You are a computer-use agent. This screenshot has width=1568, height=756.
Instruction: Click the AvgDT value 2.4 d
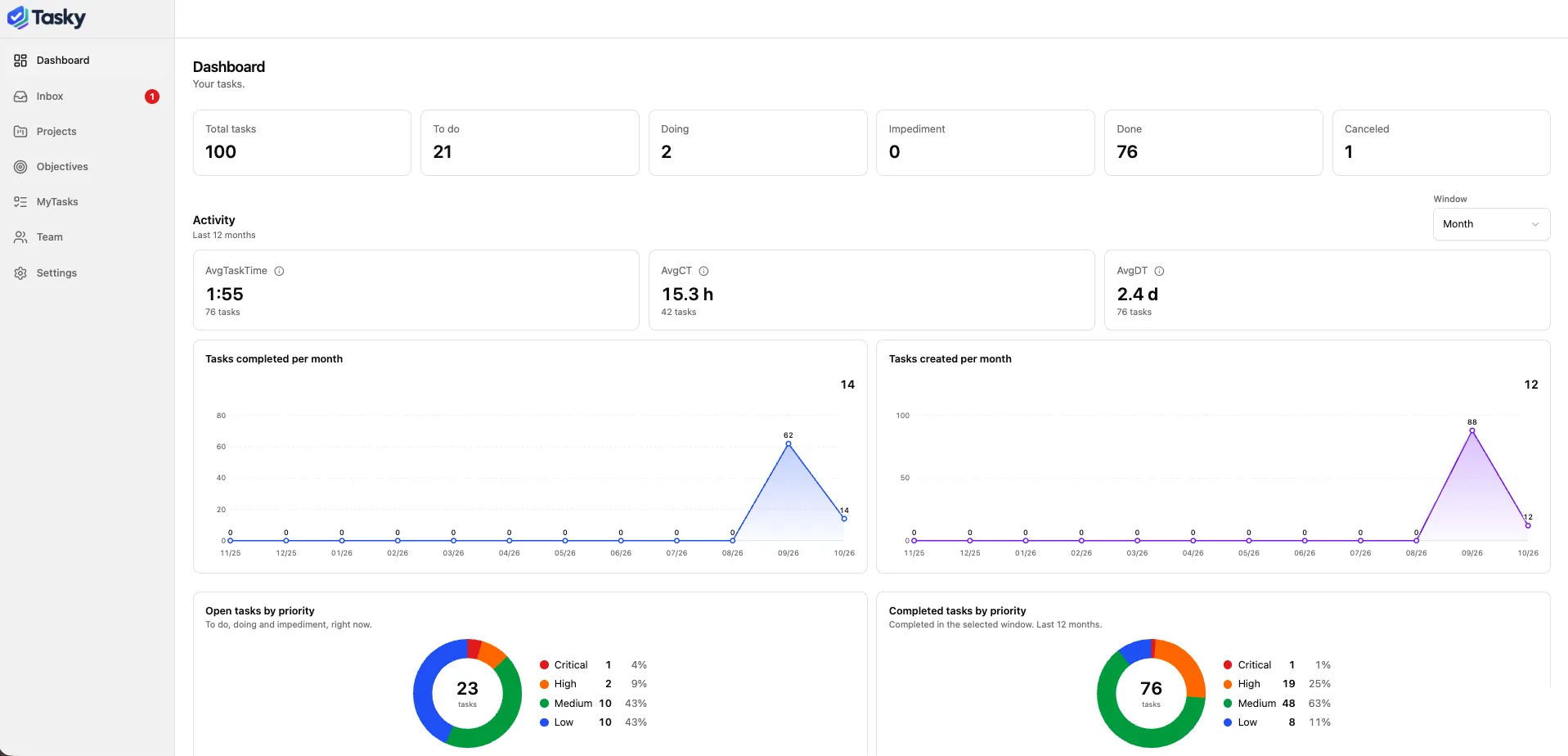tap(1138, 295)
